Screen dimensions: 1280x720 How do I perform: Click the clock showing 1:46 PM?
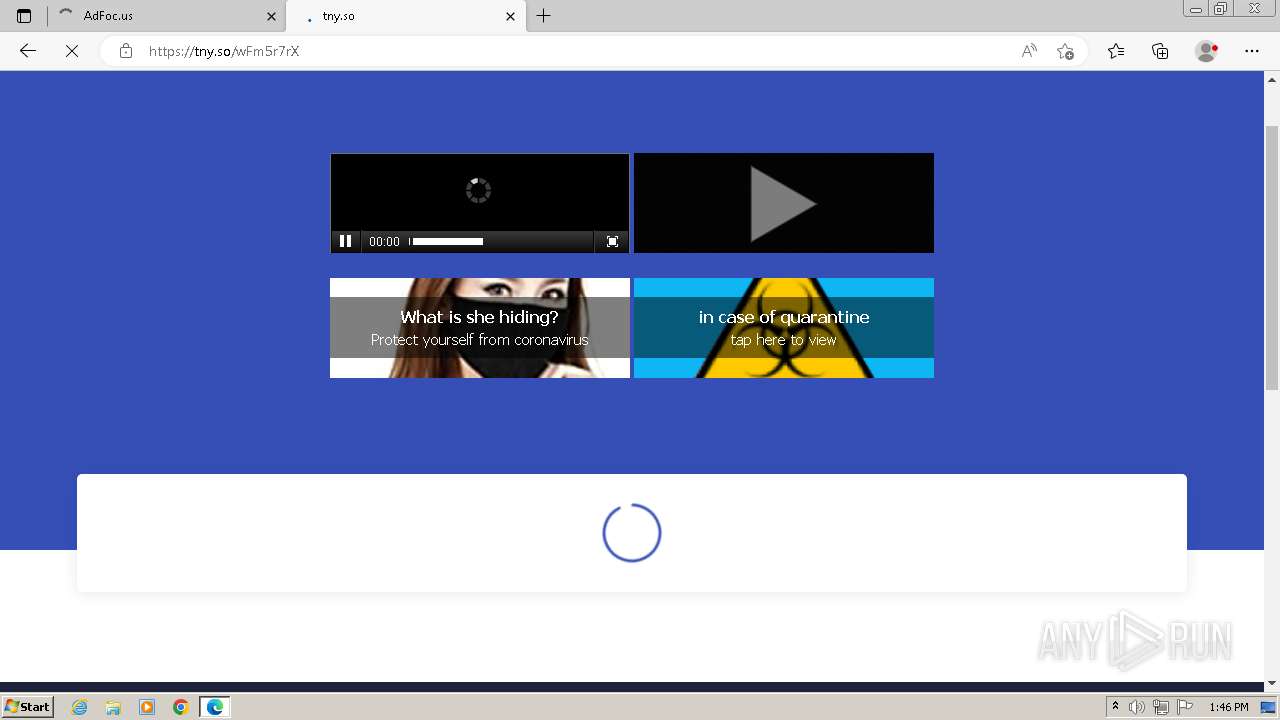click(1229, 707)
